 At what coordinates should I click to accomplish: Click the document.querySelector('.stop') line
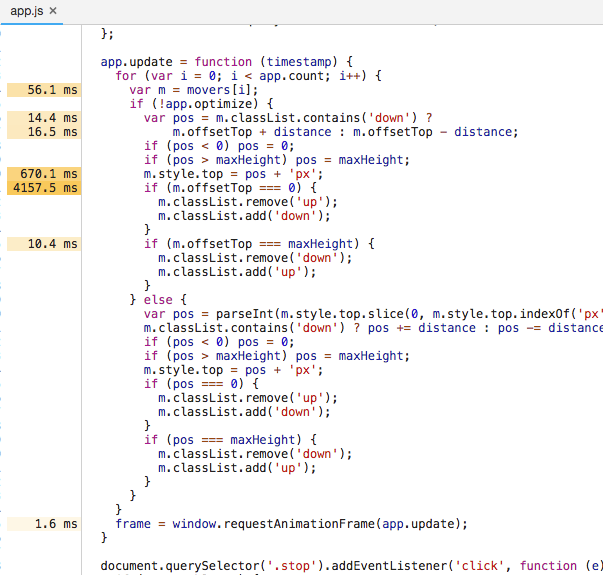350,566
